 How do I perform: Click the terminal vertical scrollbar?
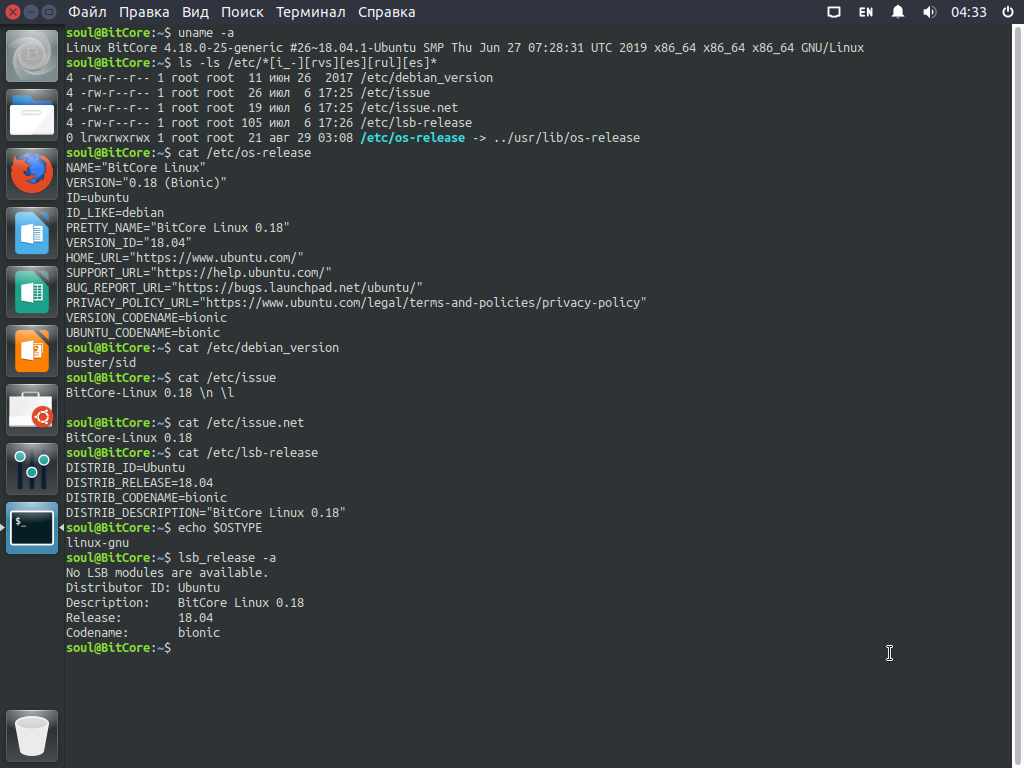pos(1018,396)
